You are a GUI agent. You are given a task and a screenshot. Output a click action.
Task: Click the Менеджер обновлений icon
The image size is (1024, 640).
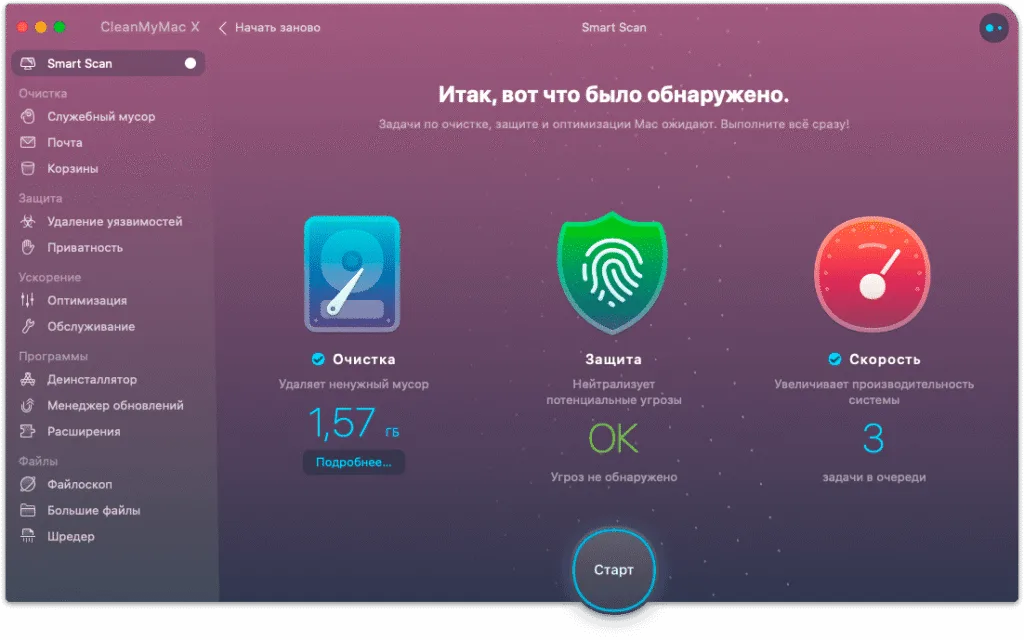tap(27, 406)
